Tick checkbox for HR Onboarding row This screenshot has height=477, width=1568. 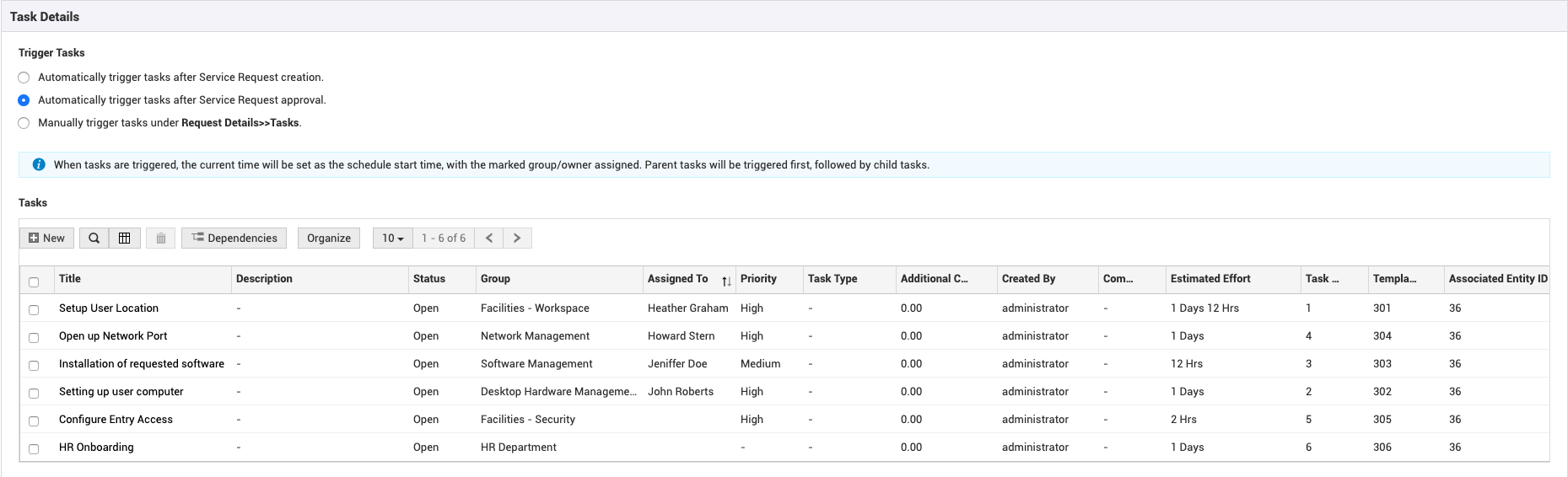(x=34, y=449)
